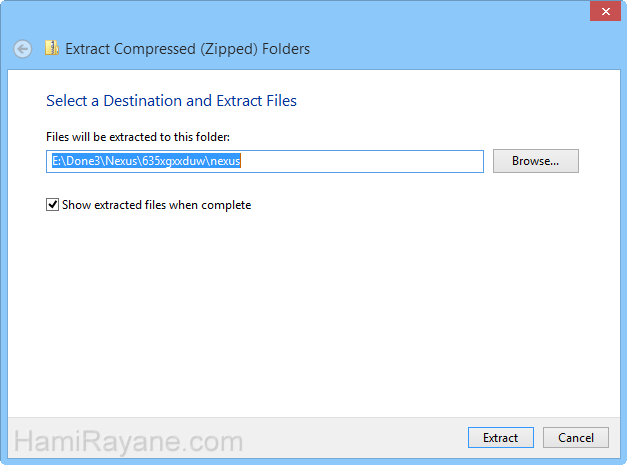Click the 'Done3' segment of the path
Viewport: 627px width, 465px height.
(x=83, y=161)
